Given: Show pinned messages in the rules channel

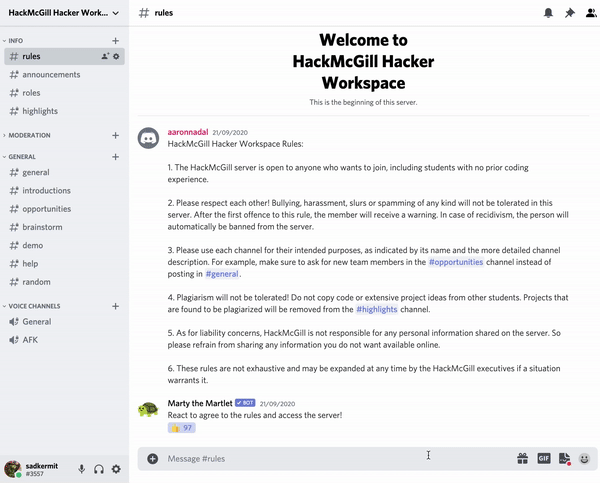Looking at the screenshot, I should point(569,13).
